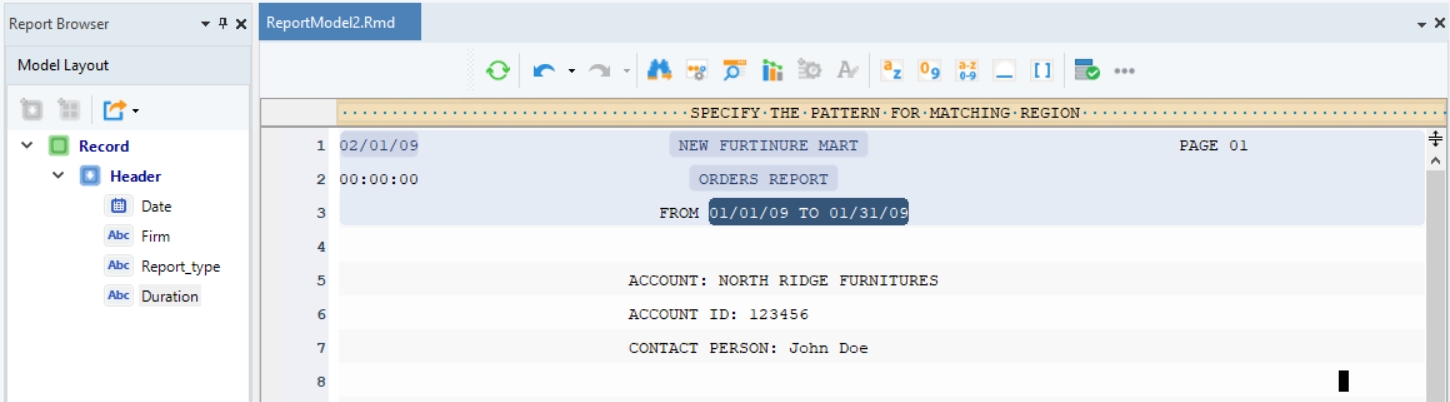This screenshot has width=1450, height=402.
Task: Toggle the pin on Report Browser panel
Action: [x=223, y=24]
